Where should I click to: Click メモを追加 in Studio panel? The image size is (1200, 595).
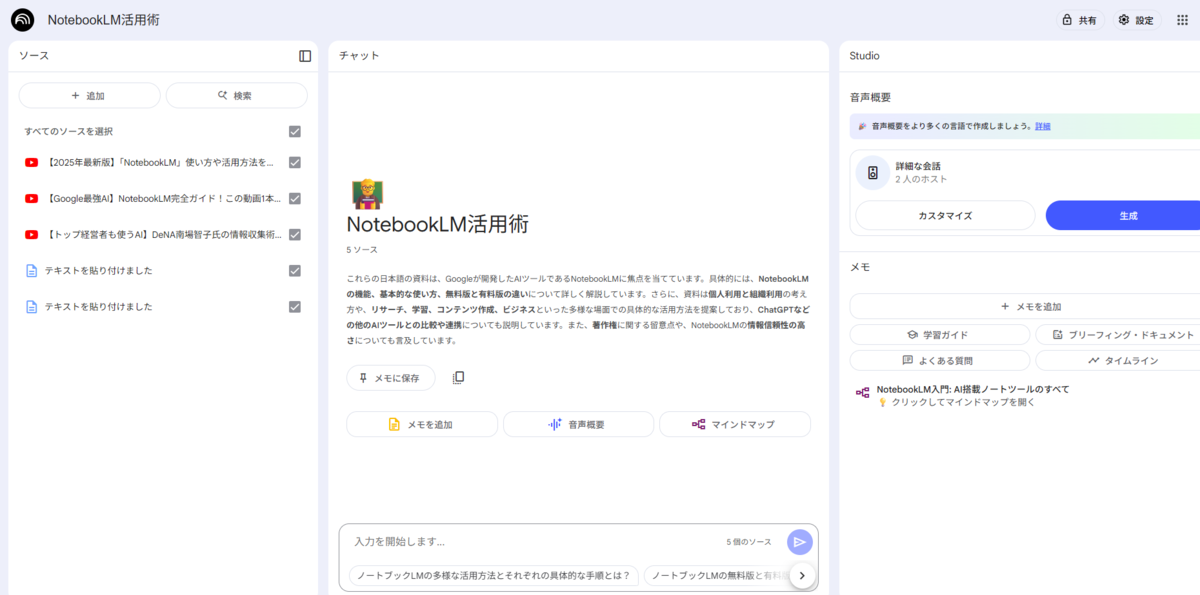click(x=1025, y=306)
